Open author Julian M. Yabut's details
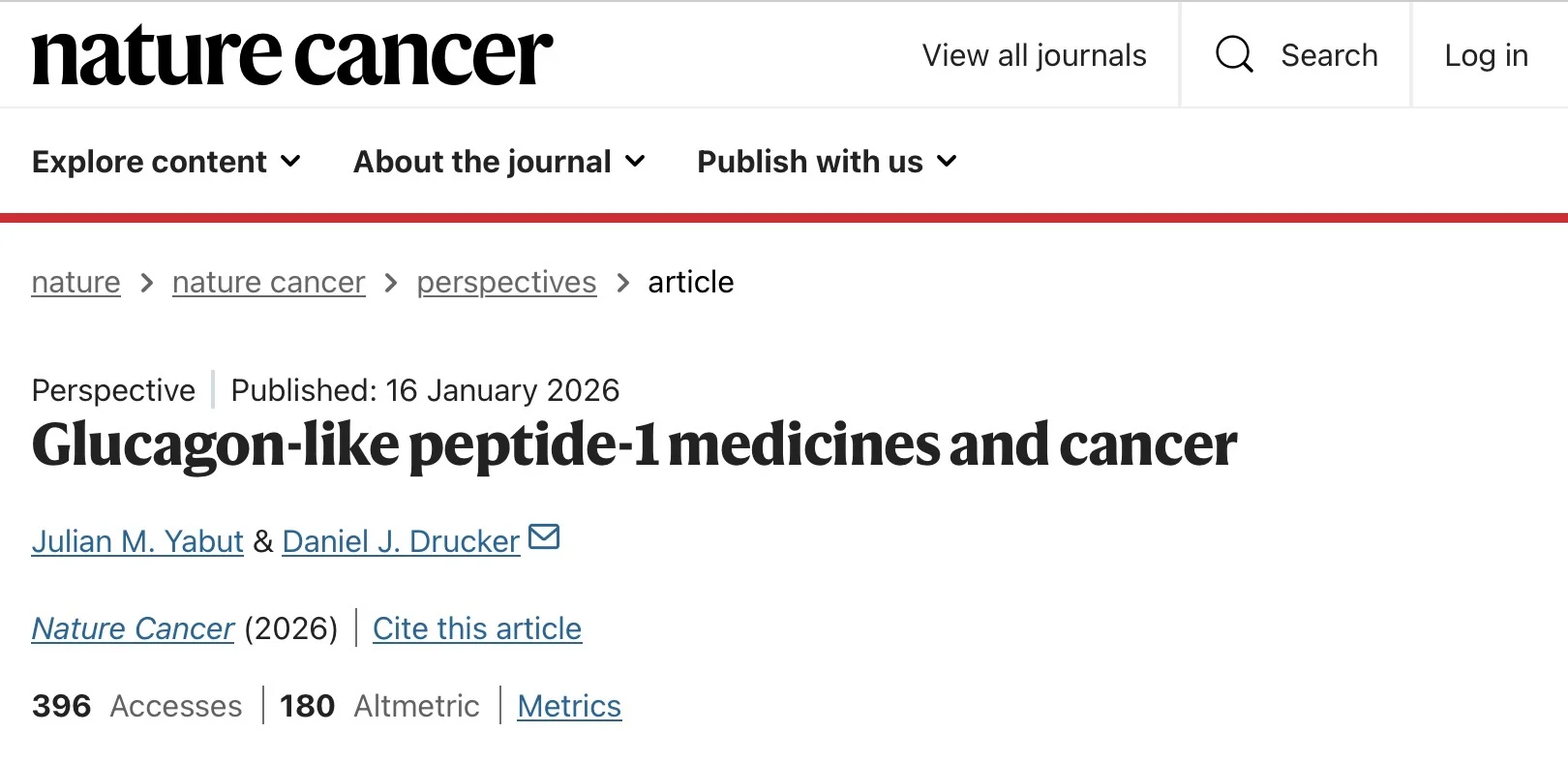This screenshot has width=1568, height=764. pyautogui.click(x=137, y=541)
